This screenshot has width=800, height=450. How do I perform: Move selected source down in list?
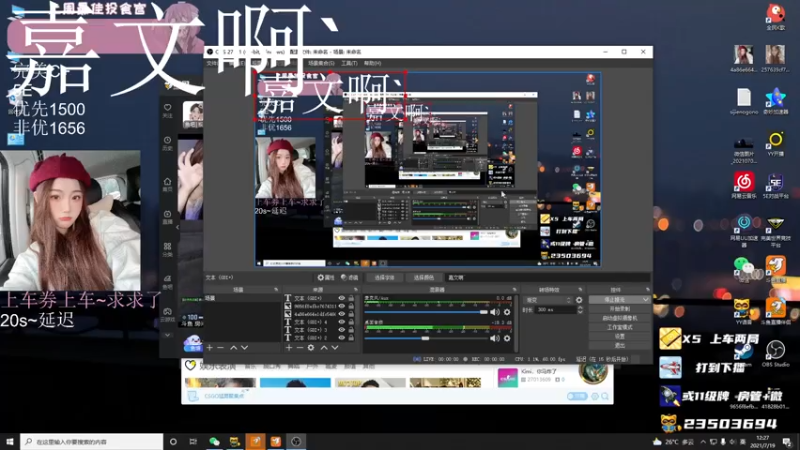pyautogui.click(x=335, y=347)
